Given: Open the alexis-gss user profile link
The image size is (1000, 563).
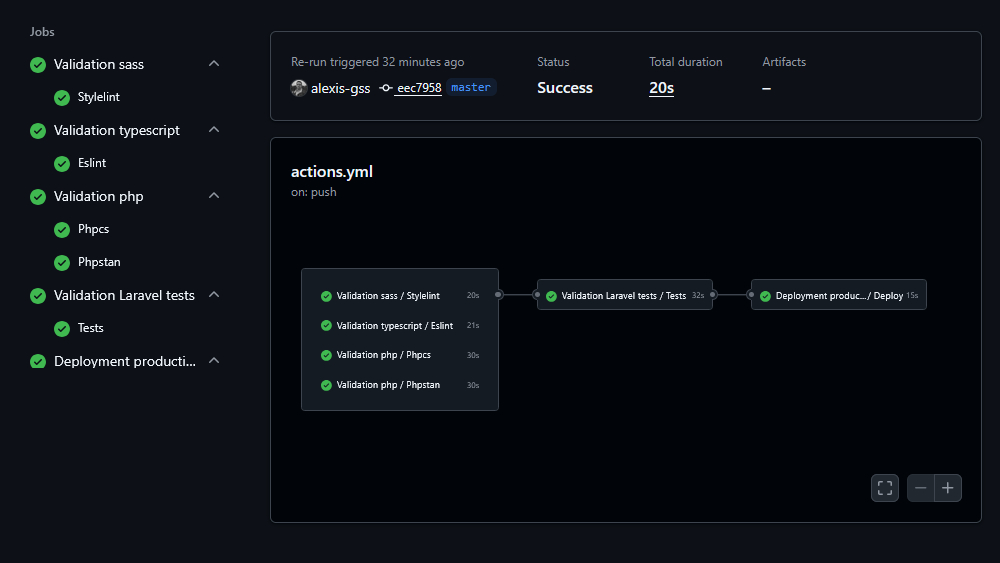Looking at the screenshot, I should [x=341, y=89].
